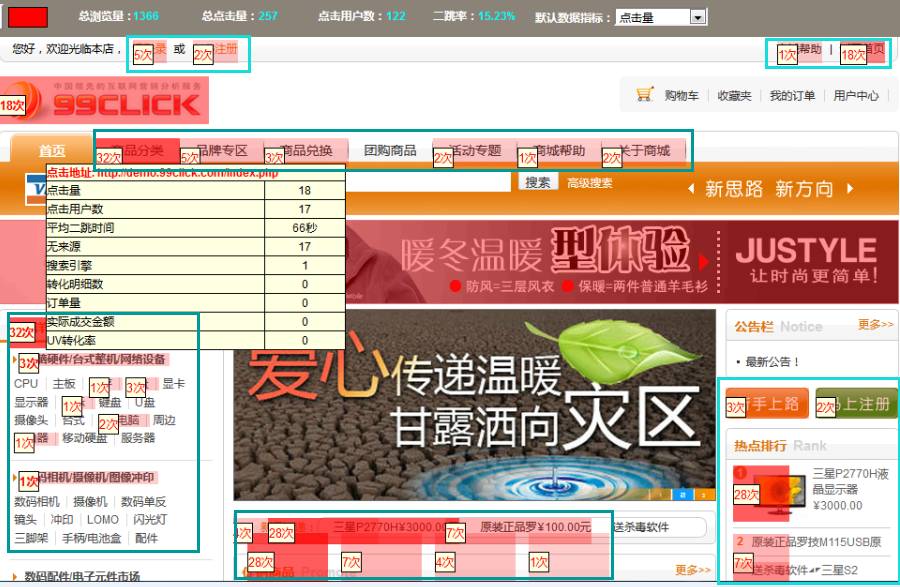Open the 周边 category
Screen dimensions: 900x587
[x=164, y=420]
